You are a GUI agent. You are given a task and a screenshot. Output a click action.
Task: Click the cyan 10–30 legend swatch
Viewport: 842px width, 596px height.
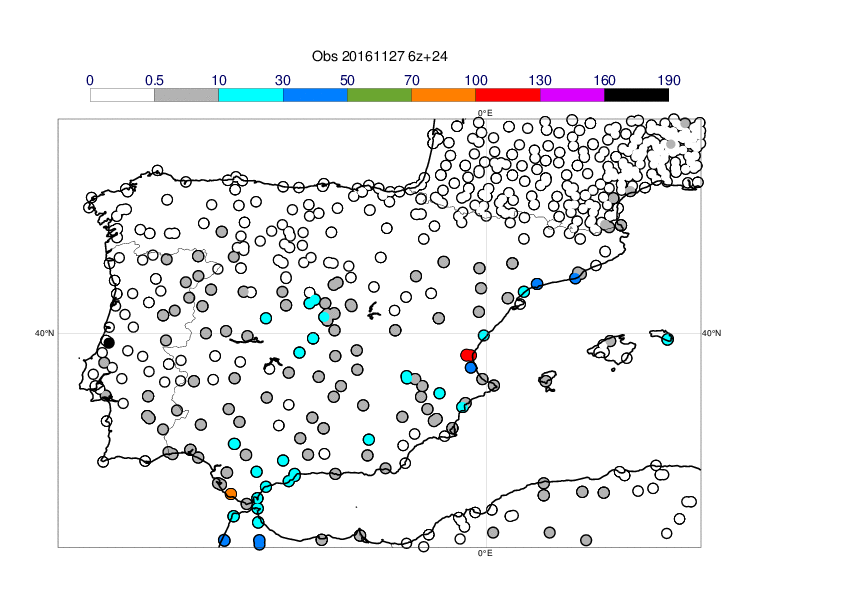pos(251,95)
